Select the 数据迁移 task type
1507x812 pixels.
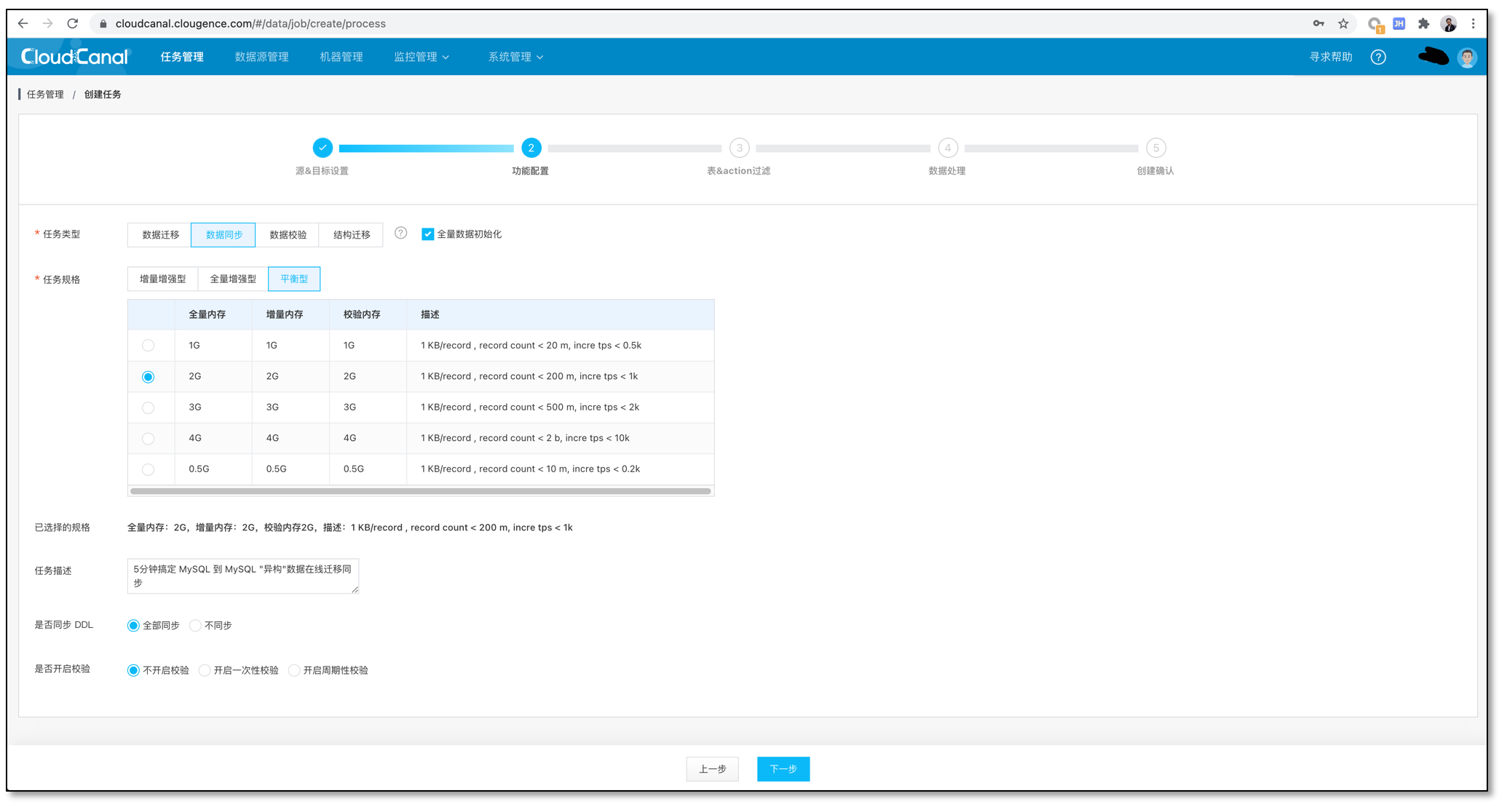point(160,234)
